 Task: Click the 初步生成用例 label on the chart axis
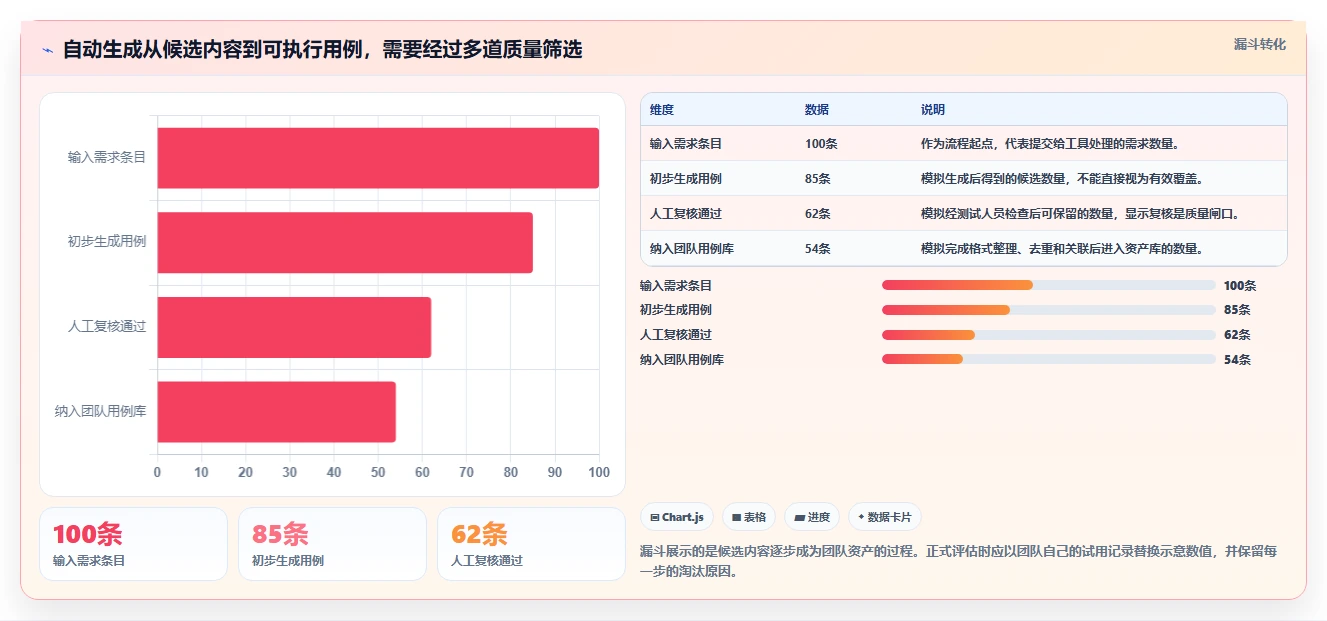[107, 242]
